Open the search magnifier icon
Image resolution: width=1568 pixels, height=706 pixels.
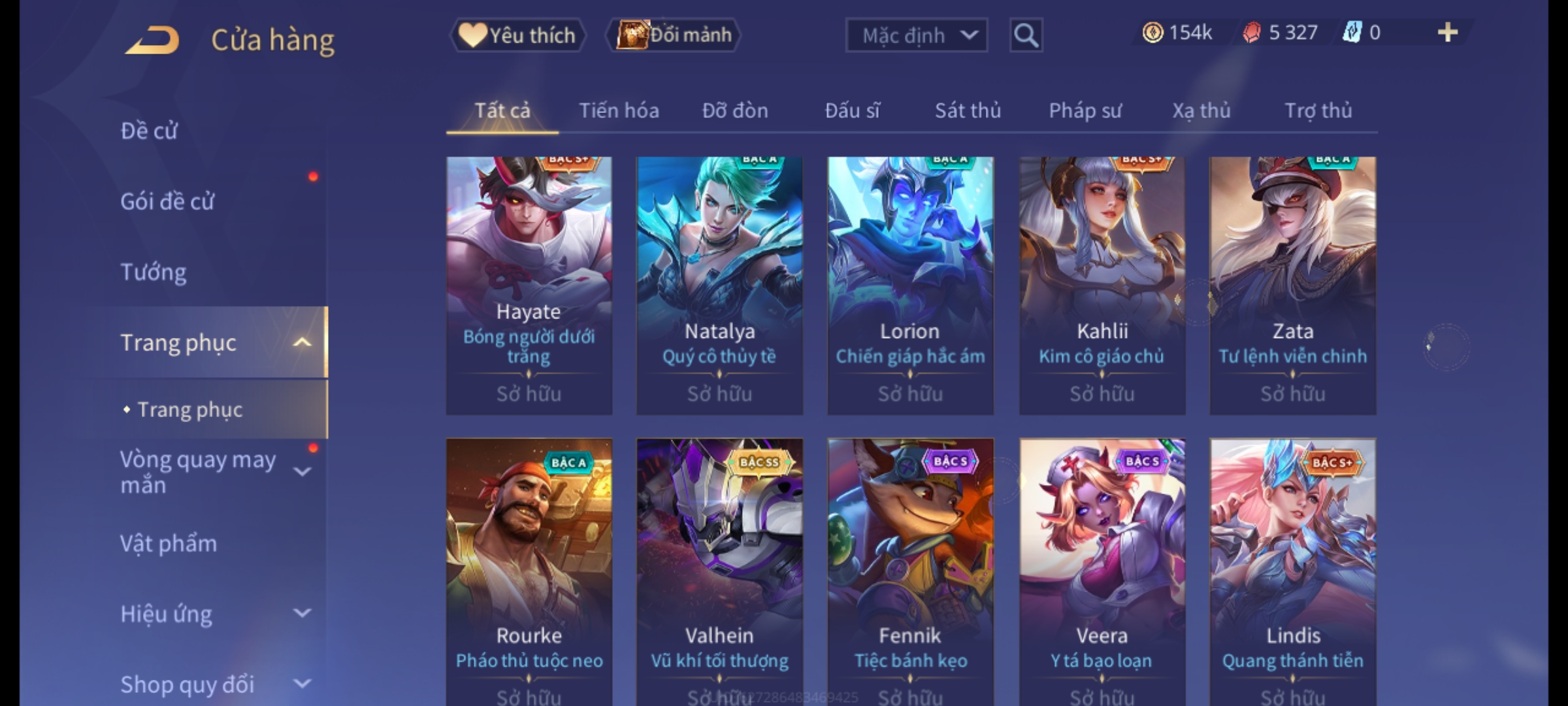click(1026, 35)
